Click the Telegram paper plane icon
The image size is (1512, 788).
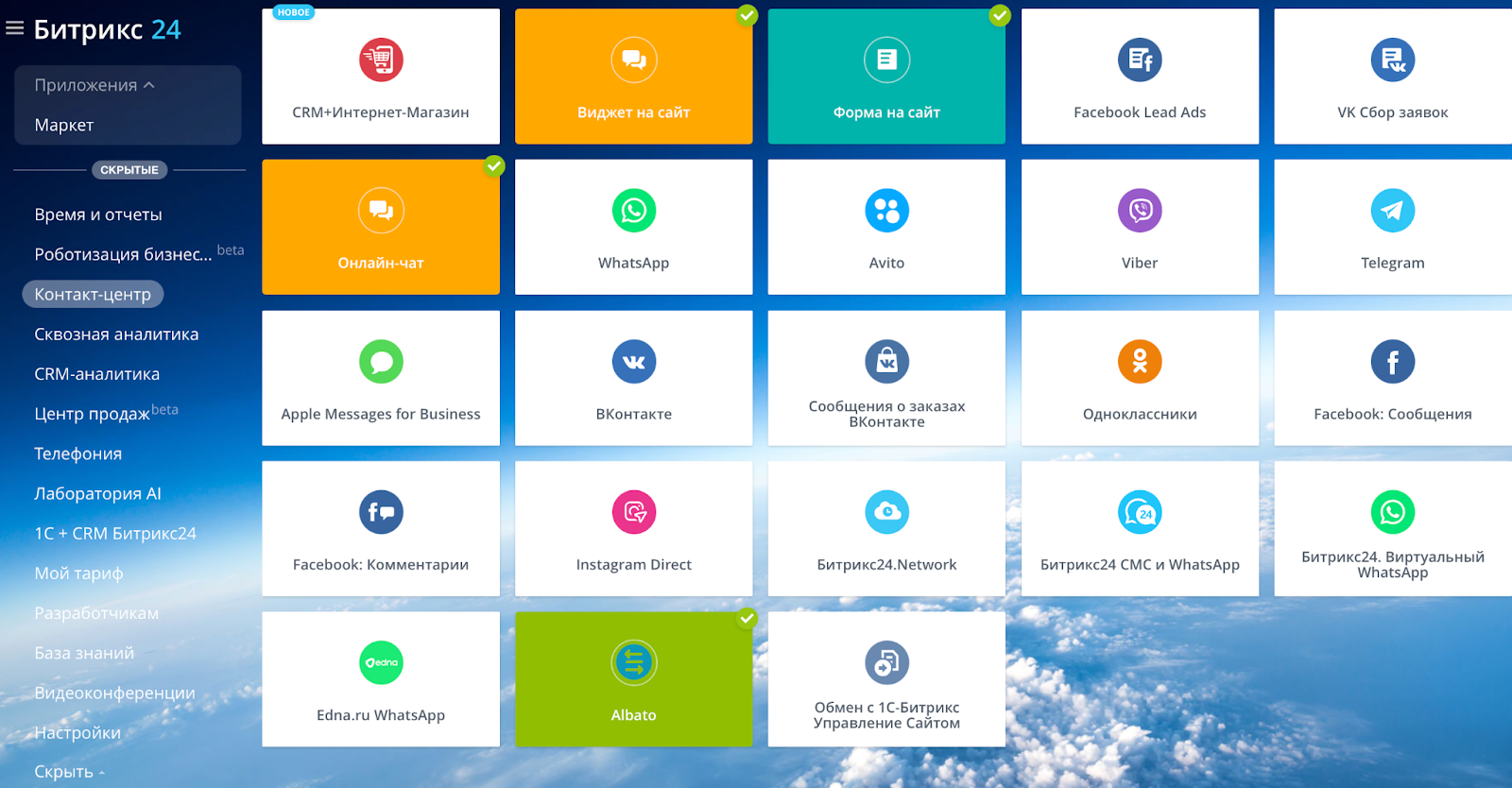[x=1393, y=211]
